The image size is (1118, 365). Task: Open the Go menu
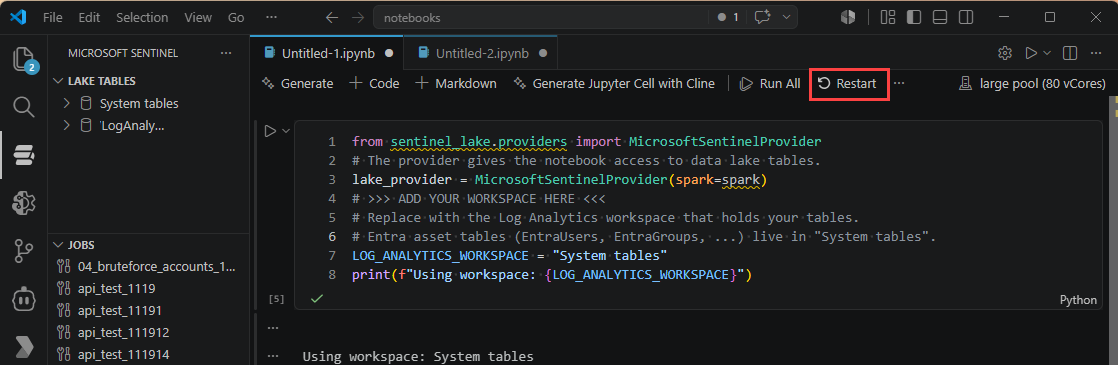[x=236, y=17]
